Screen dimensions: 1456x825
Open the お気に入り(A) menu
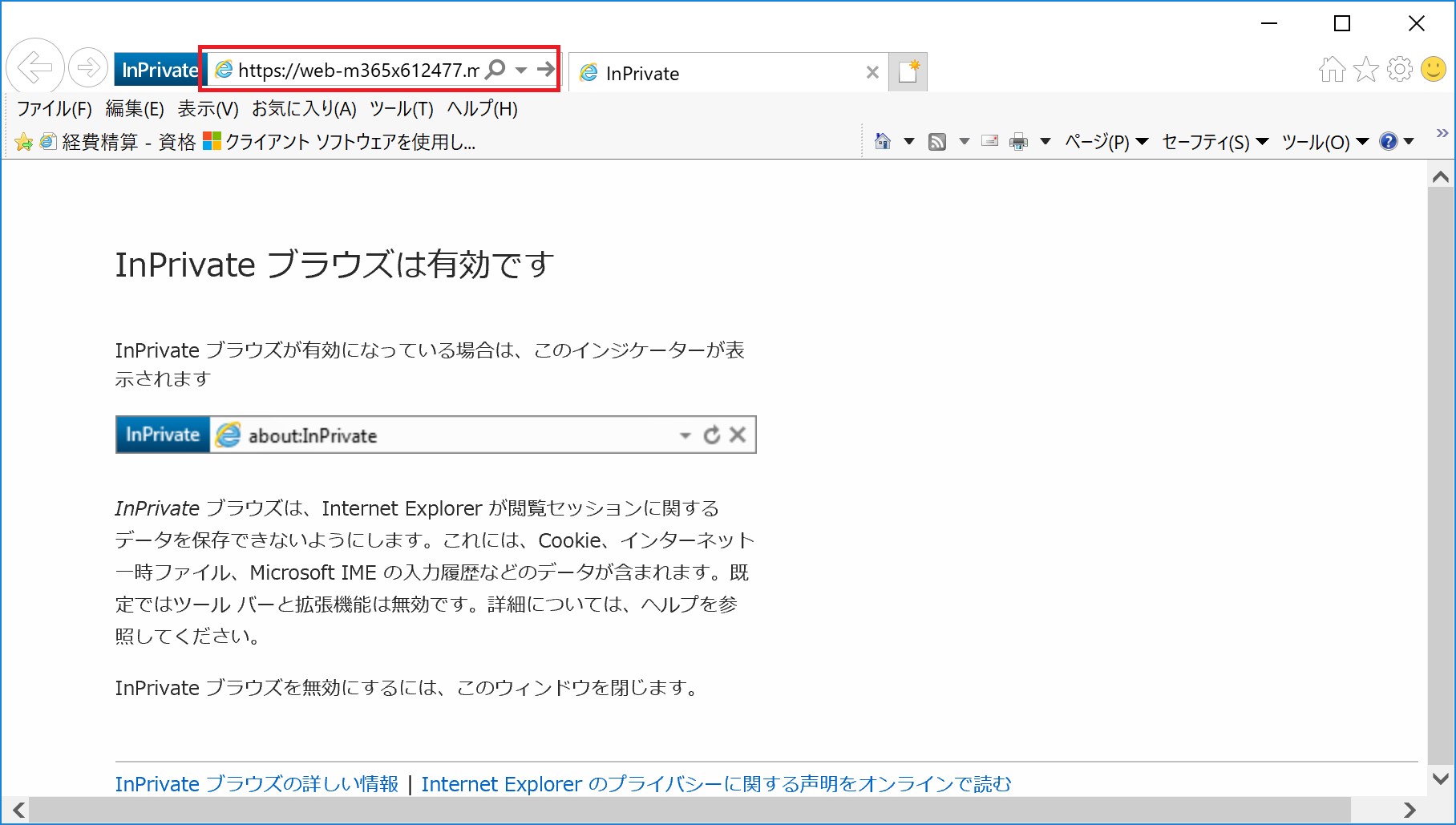pos(304,108)
